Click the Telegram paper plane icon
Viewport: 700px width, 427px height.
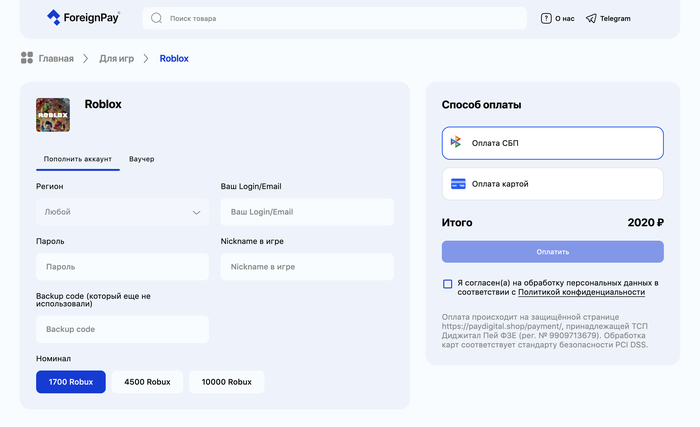(x=591, y=18)
